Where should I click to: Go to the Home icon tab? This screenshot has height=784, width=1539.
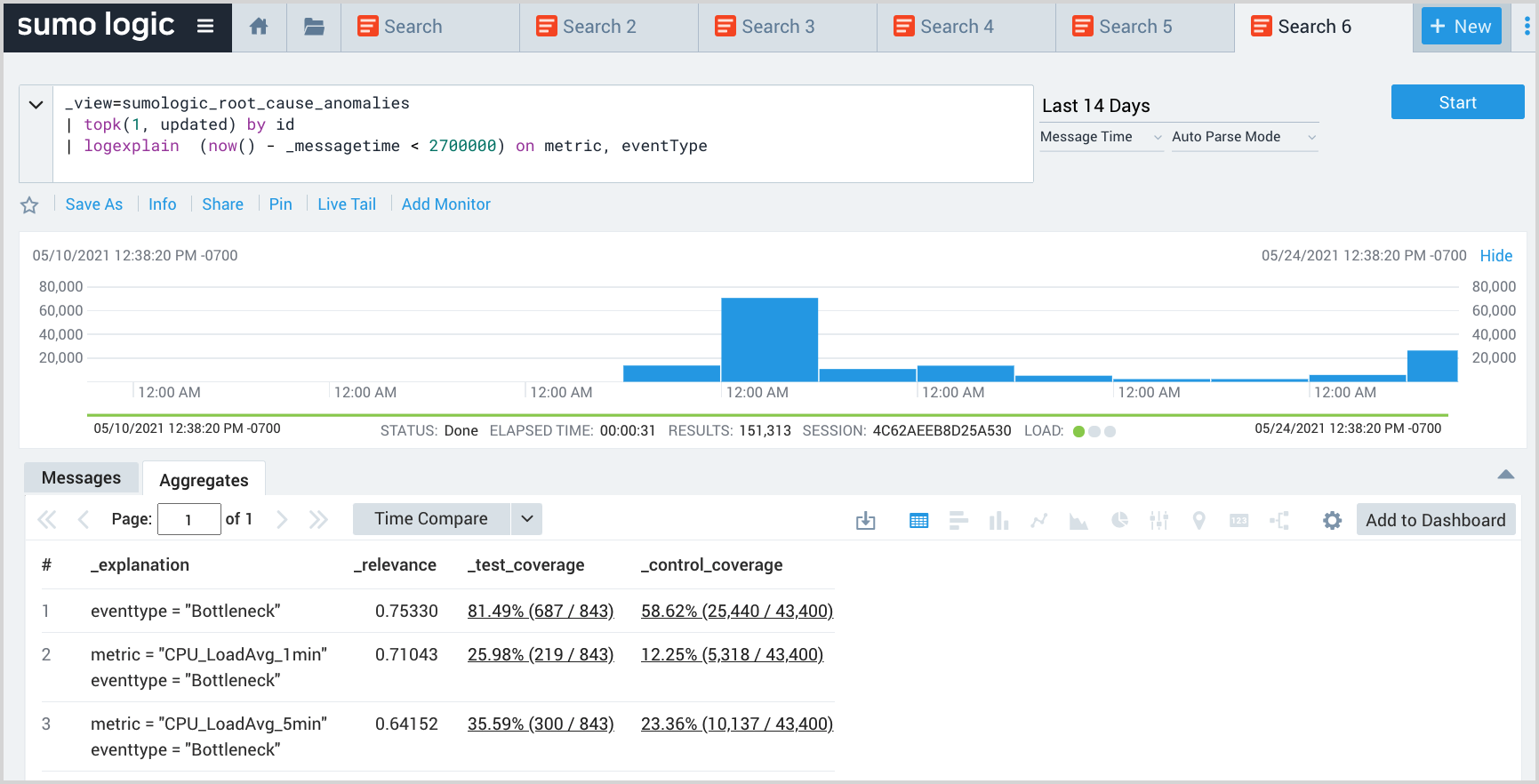259,27
